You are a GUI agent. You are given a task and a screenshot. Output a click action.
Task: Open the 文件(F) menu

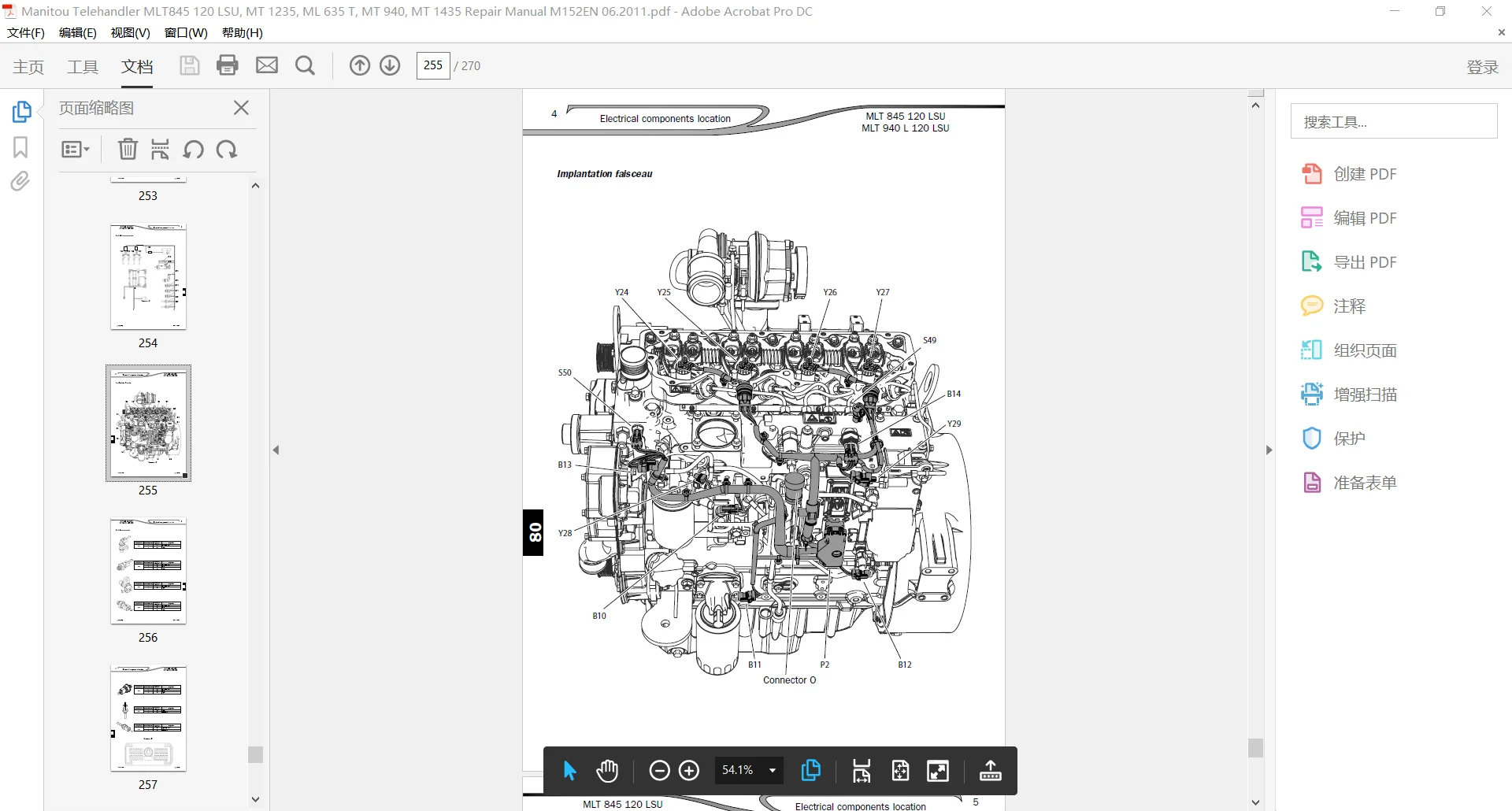(x=26, y=32)
